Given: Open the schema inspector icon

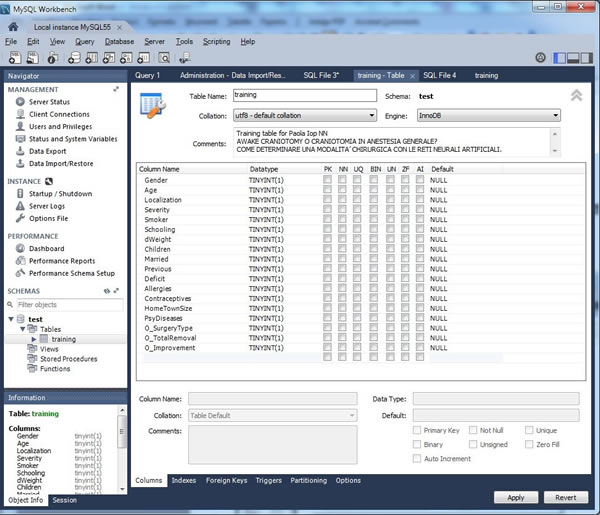Looking at the screenshot, I should point(52,58).
